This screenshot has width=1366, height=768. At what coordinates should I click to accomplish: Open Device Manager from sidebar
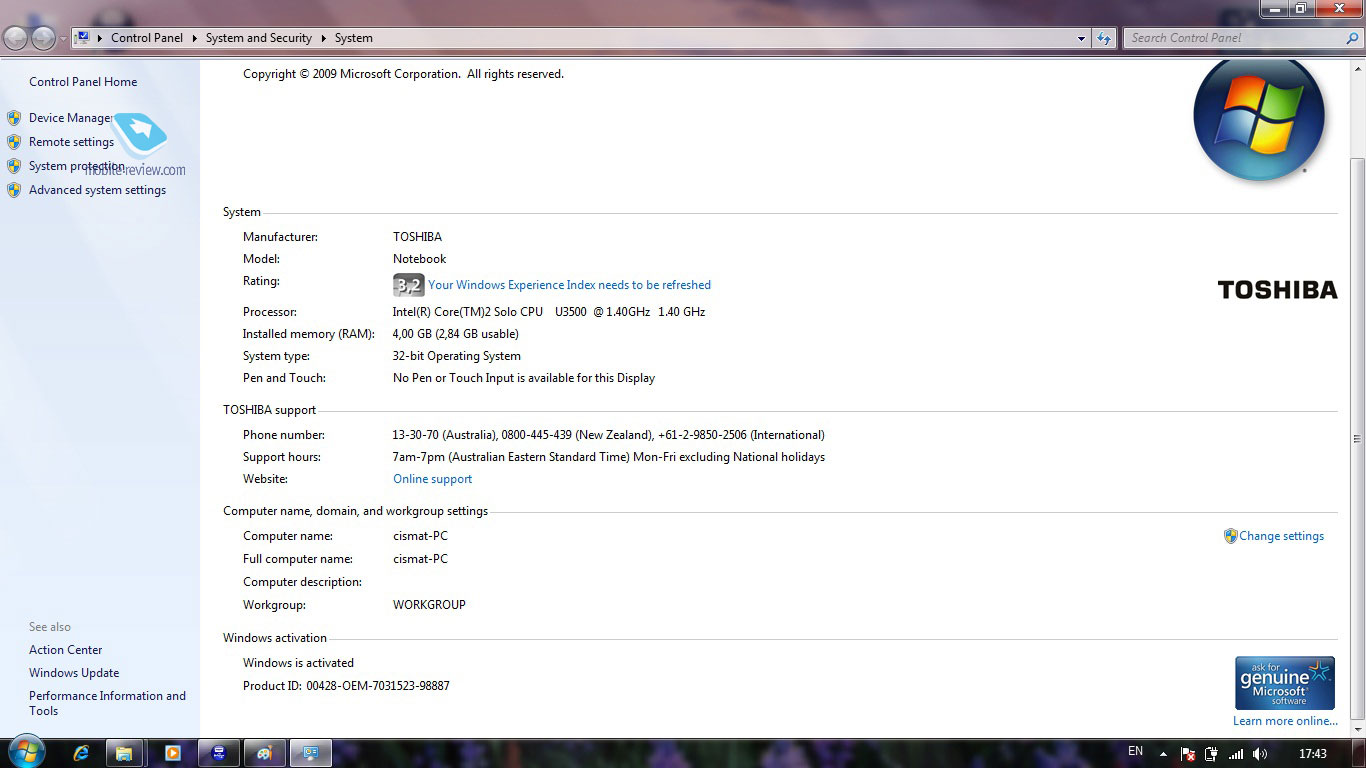coord(72,118)
